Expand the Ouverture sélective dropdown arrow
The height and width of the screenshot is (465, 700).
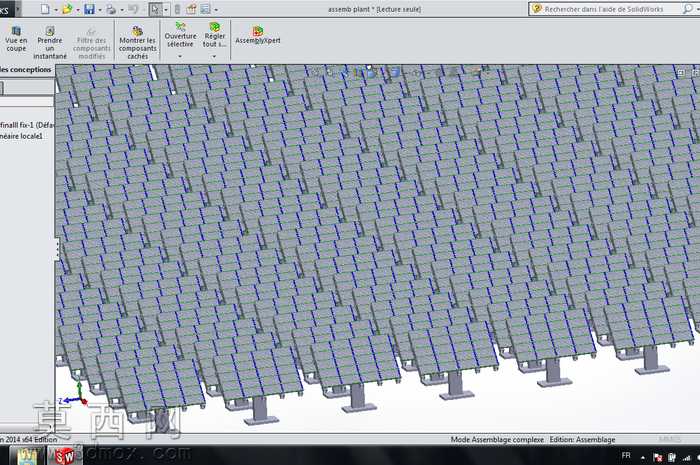(x=180, y=56)
